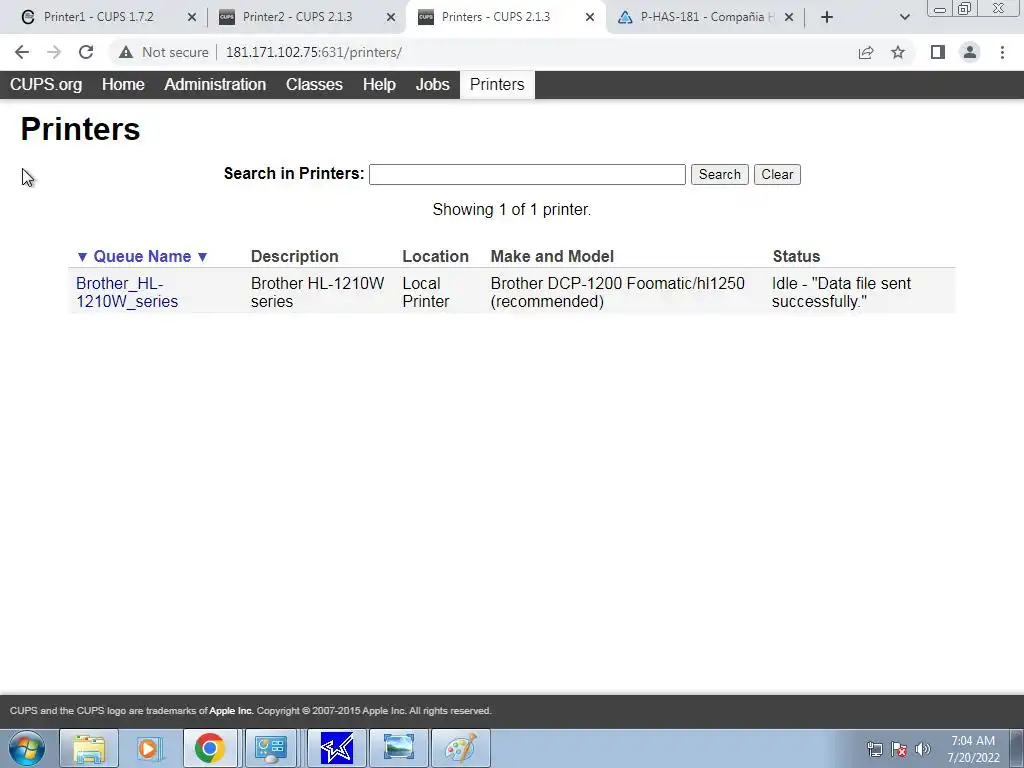Viewport: 1024px width, 768px height.
Task: Go back with the browser back arrow
Action: click(x=22, y=52)
